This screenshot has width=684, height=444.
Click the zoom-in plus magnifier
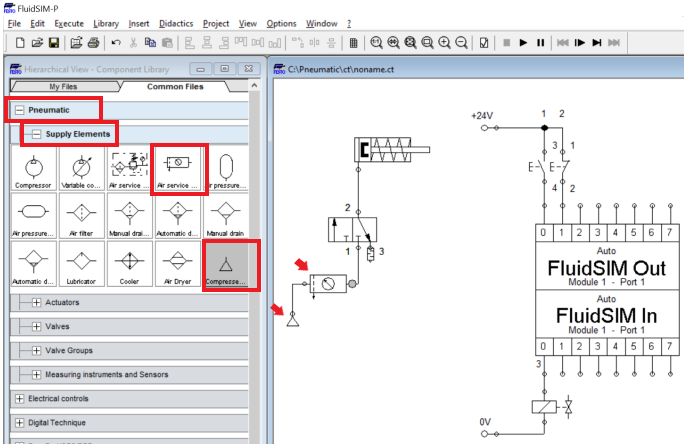[445, 43]
